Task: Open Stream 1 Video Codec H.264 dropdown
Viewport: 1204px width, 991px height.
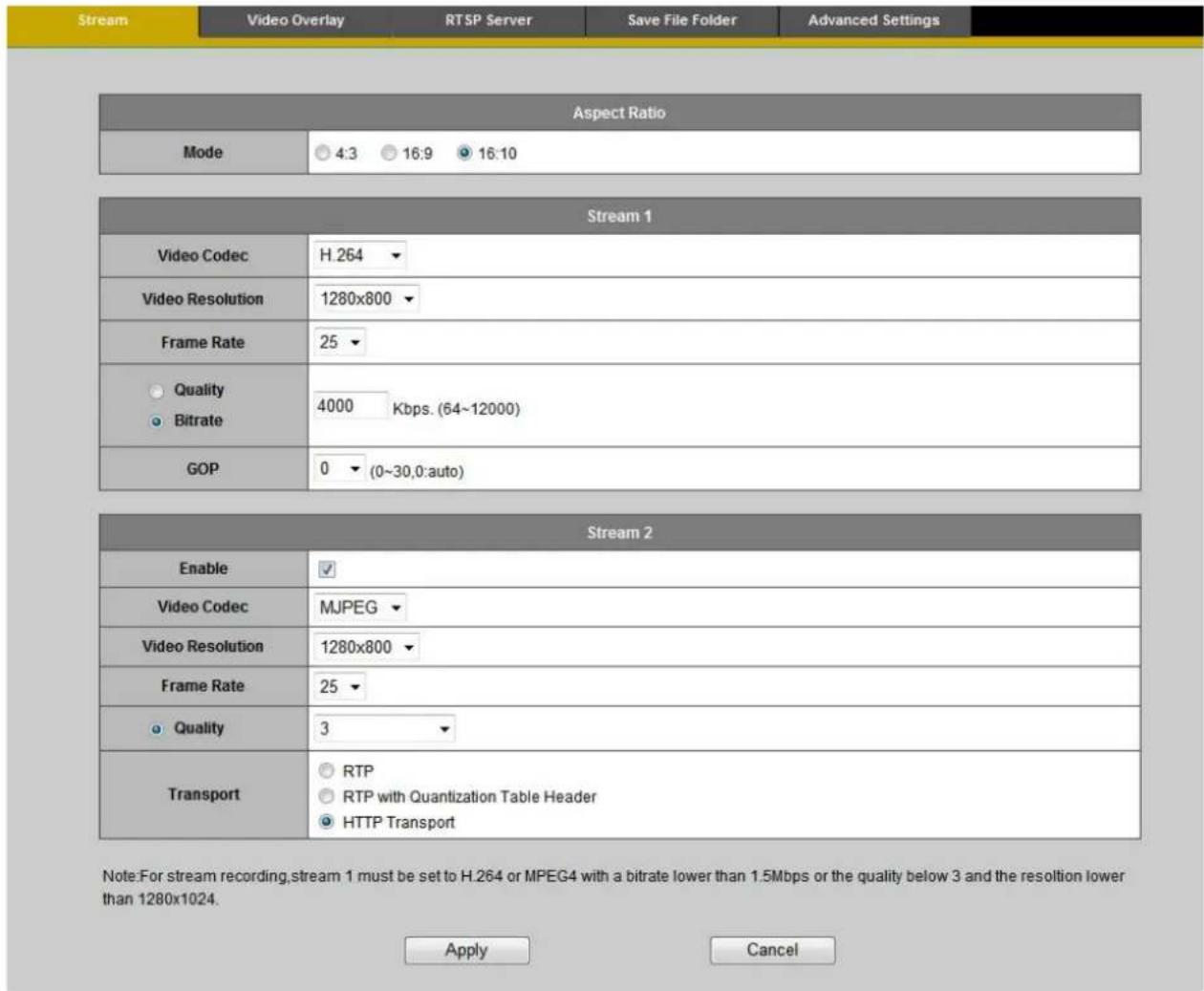Action: 360,255
